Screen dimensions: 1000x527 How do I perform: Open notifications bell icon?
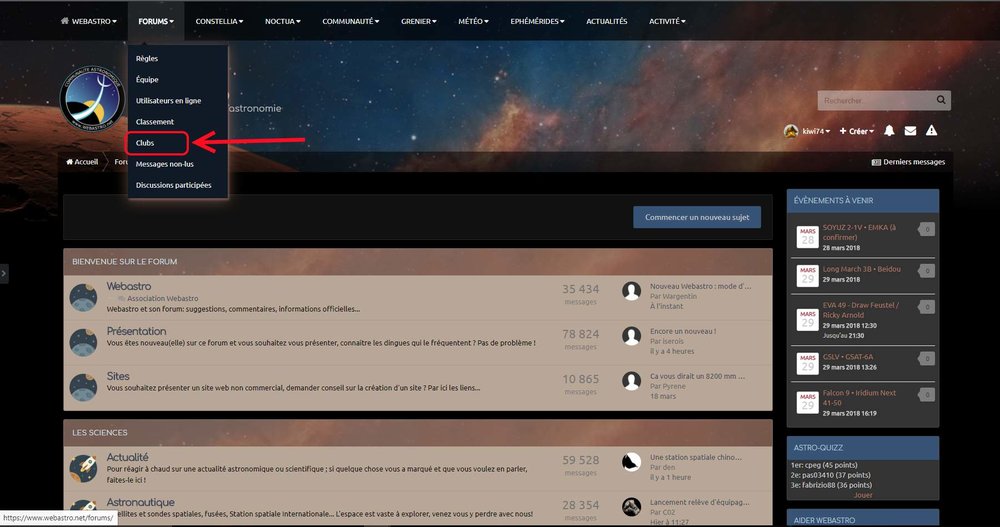tap(889, 131)
